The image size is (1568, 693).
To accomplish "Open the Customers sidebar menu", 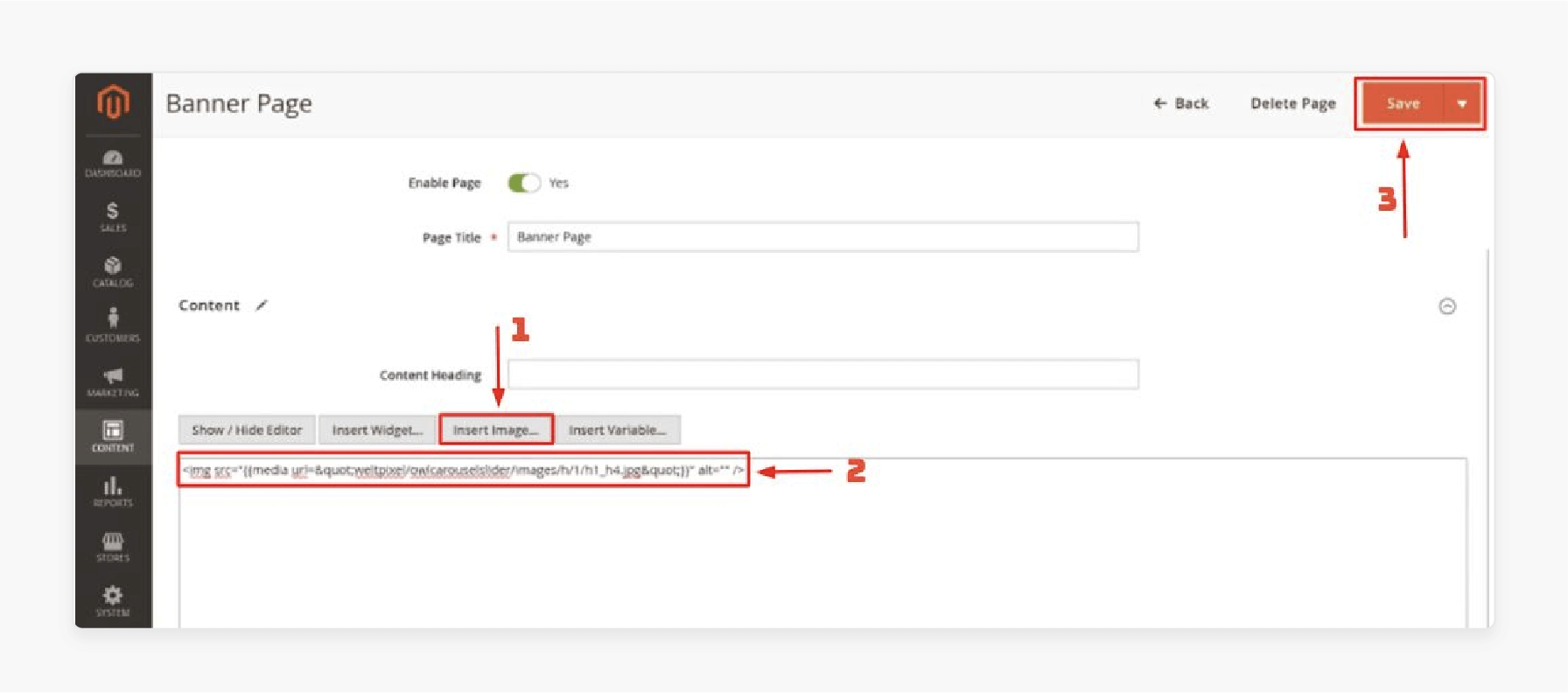I will point(113,325).
